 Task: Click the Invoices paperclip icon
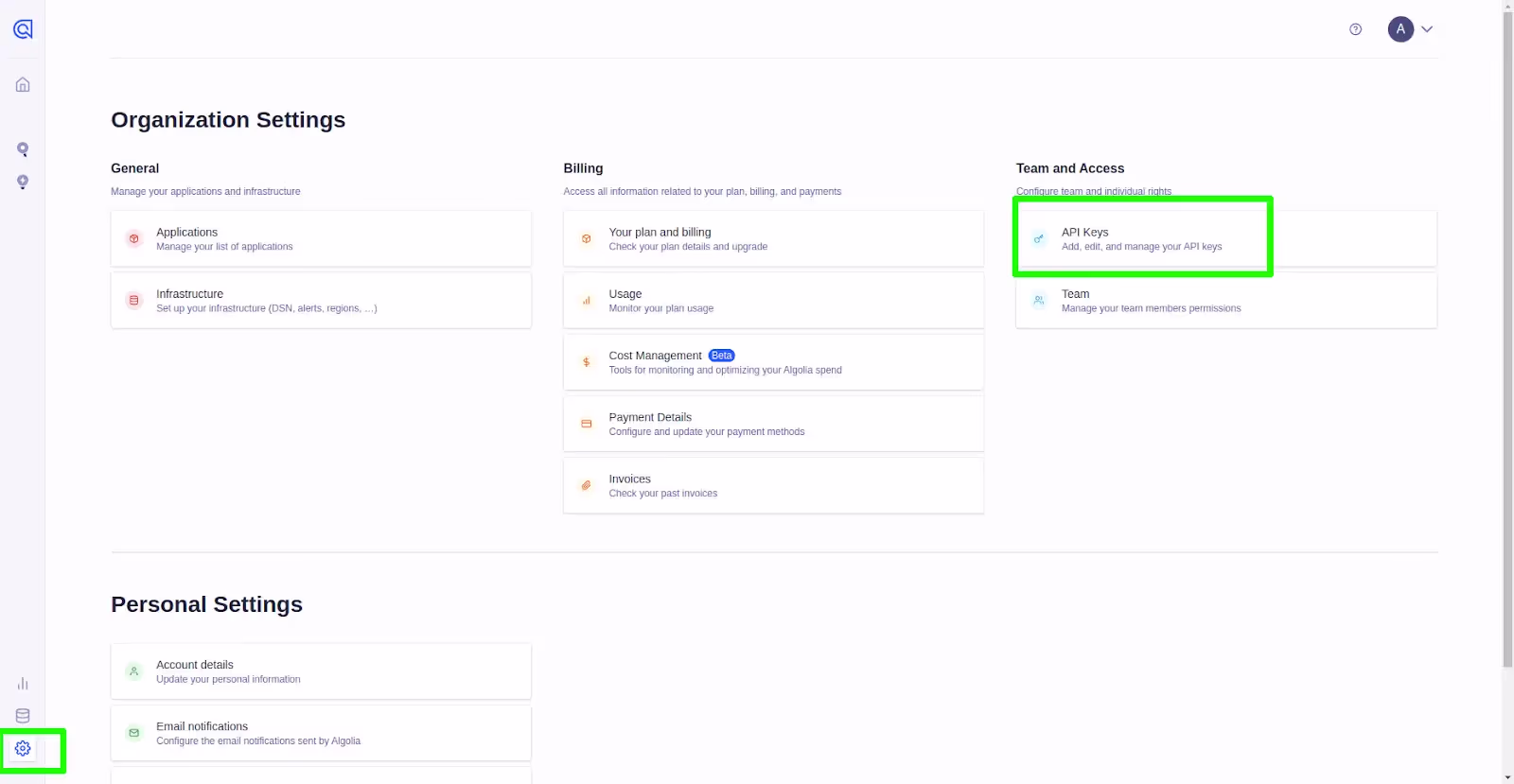coord(587,486)
